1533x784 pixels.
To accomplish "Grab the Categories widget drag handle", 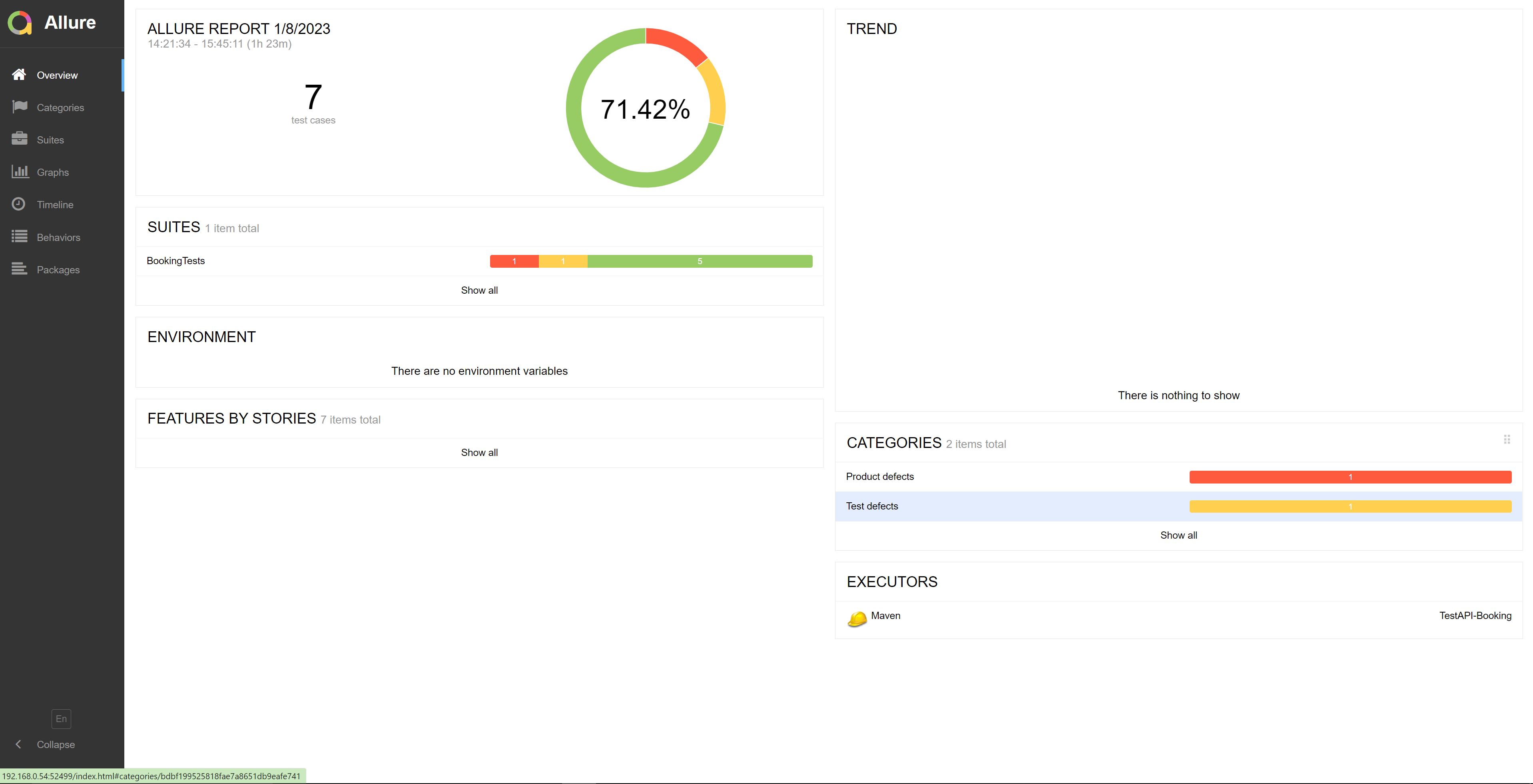I will click(1507, 440).
